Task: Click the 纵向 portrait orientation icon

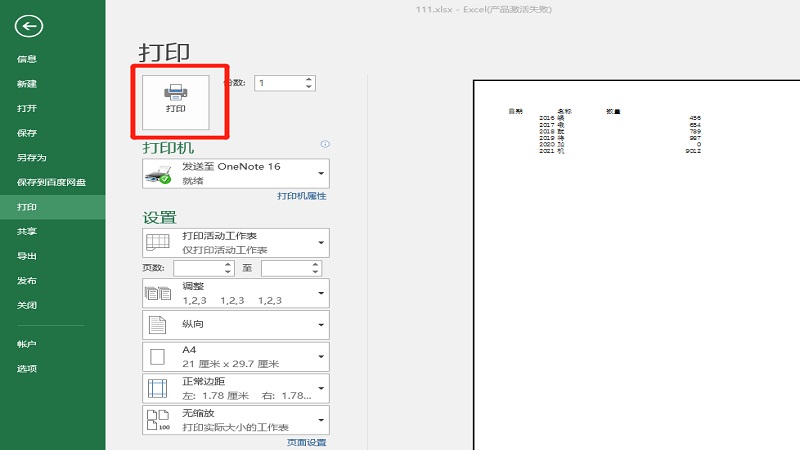Action: point(158,325)
